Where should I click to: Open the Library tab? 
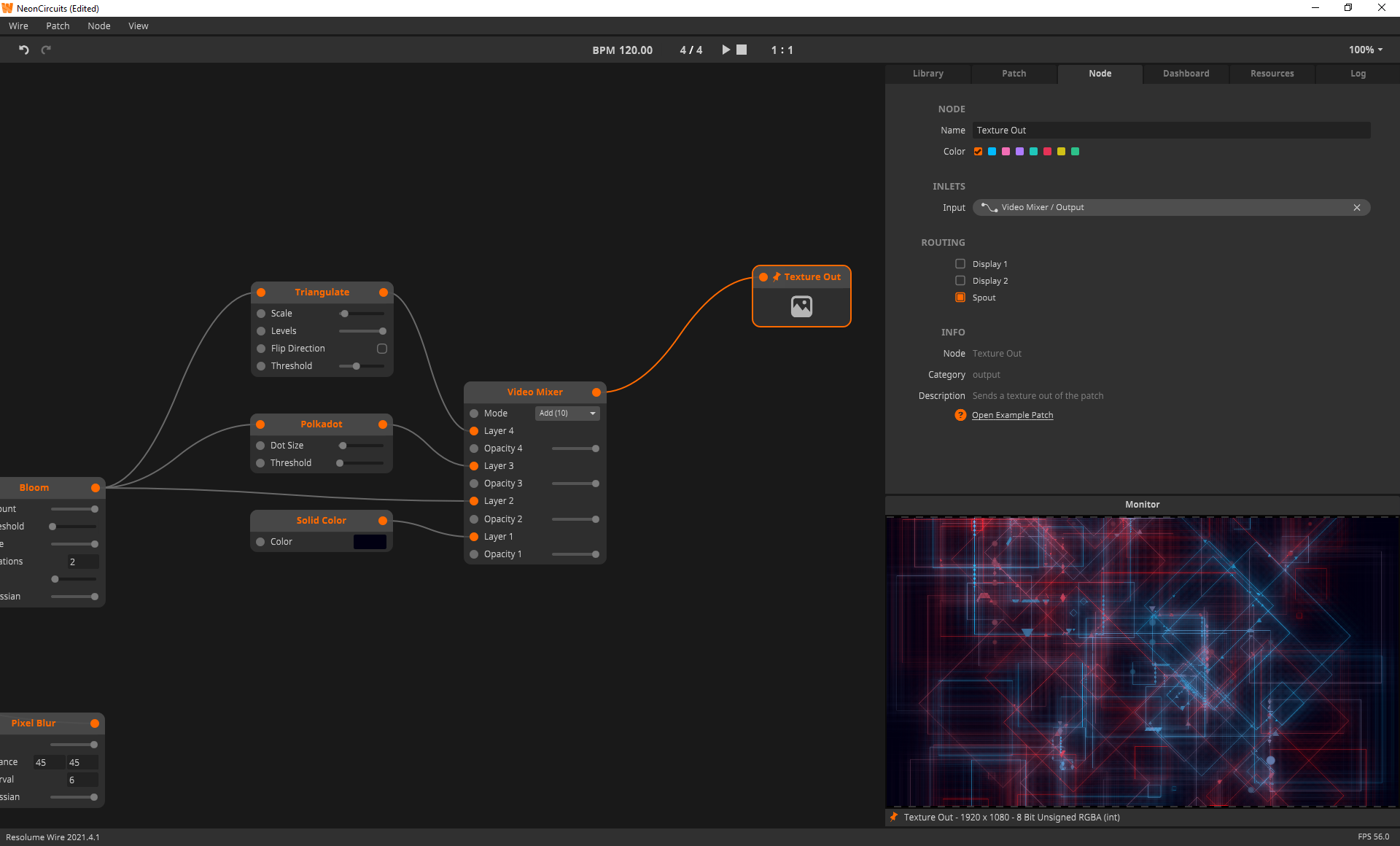[927, 74]
